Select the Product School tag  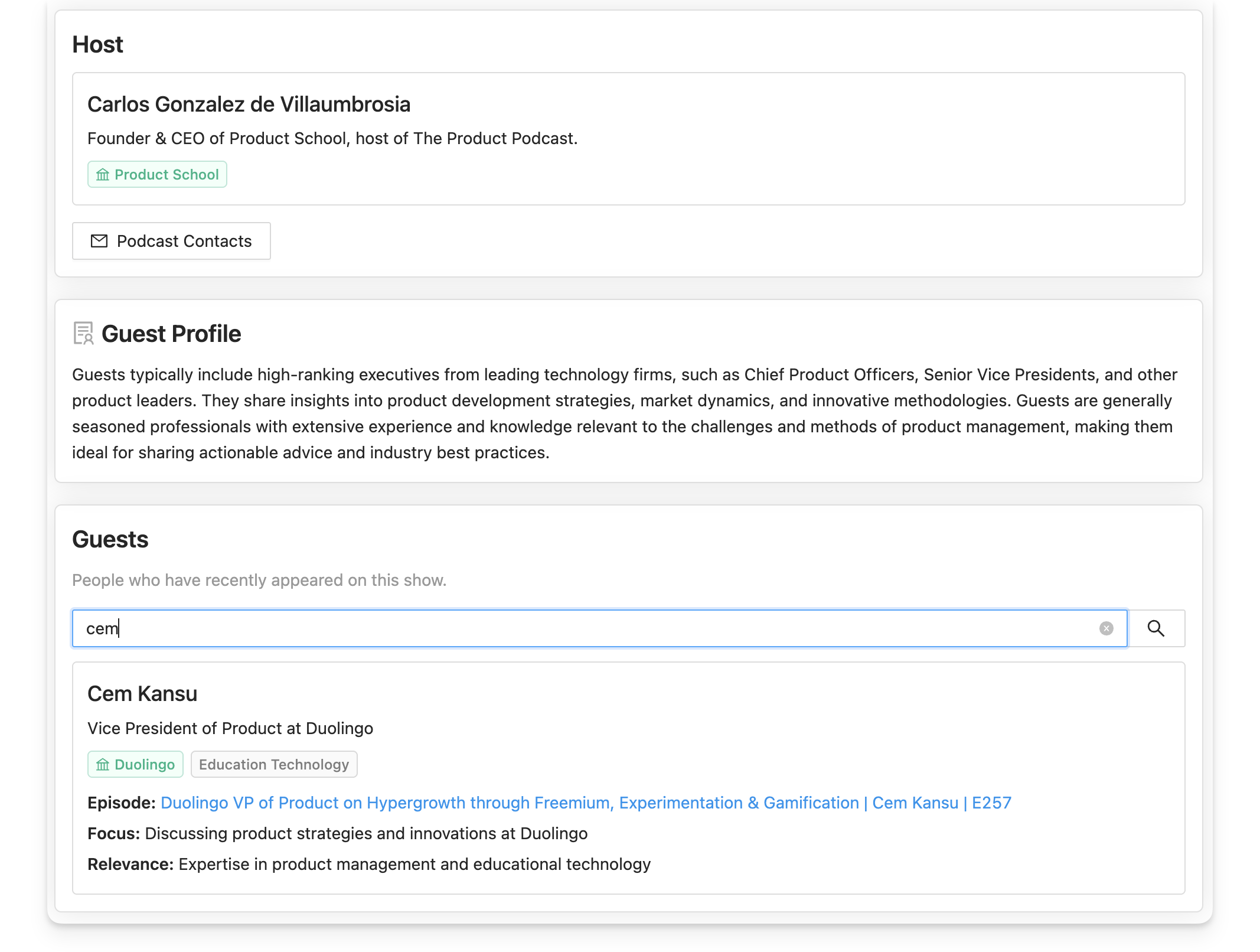click(157, 175)
